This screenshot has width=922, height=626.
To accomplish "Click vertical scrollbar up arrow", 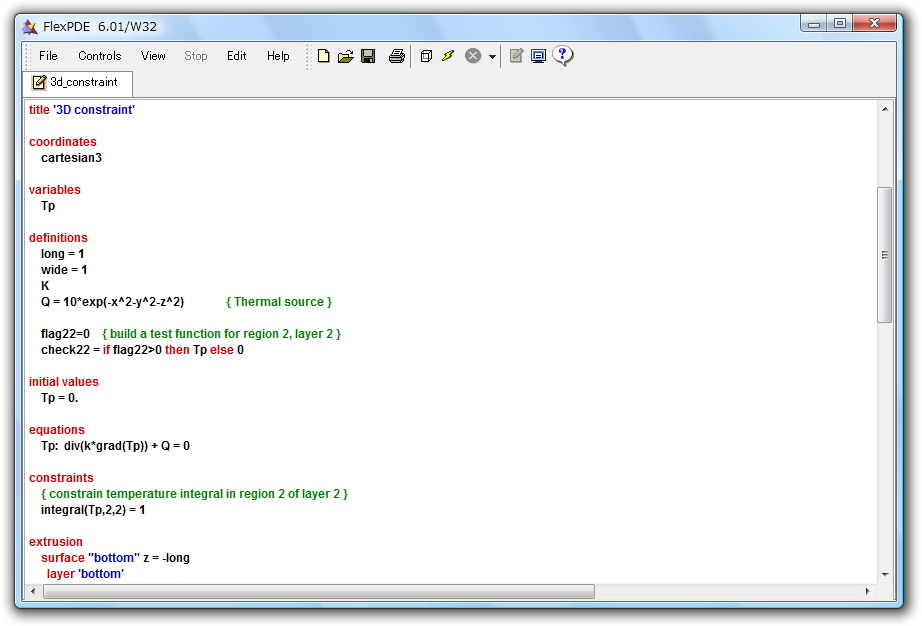I will click(x=885, y=109).
